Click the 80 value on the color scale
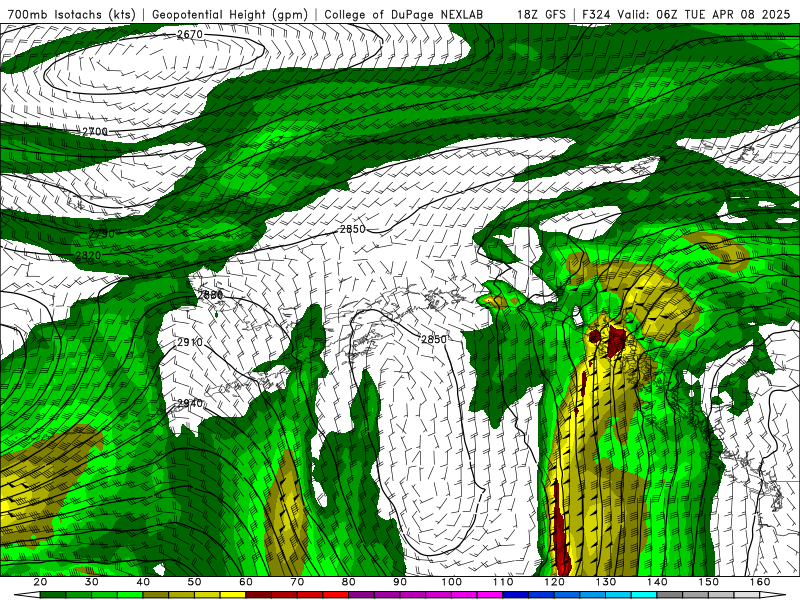 pos(348,582)
